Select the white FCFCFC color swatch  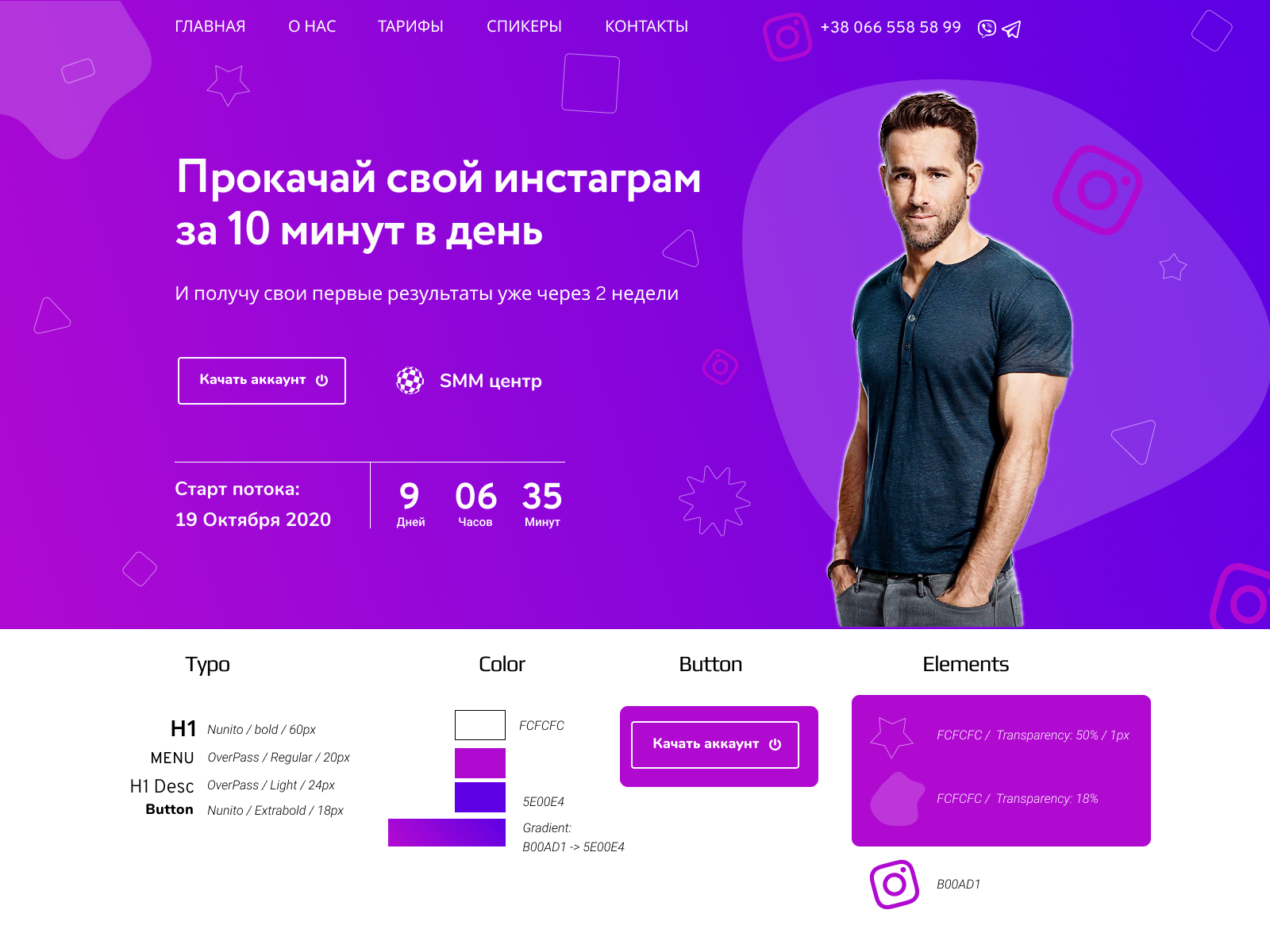click(480, 725)
